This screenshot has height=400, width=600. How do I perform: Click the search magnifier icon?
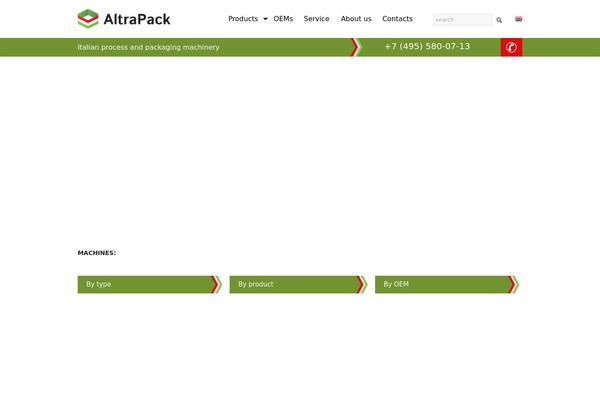[x=499, y=20]
